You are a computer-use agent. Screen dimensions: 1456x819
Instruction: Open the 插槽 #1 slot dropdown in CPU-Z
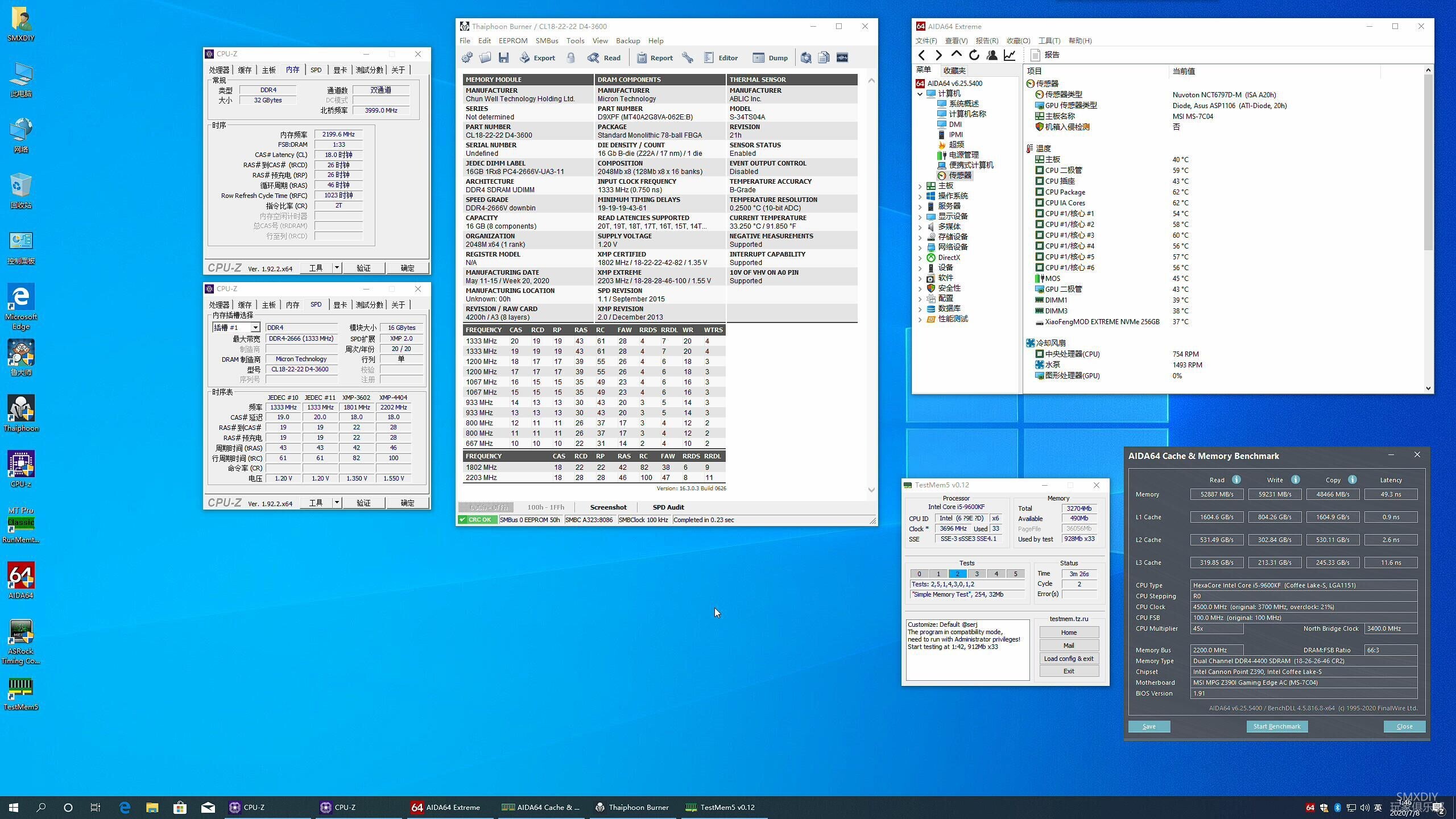point(255,328)
